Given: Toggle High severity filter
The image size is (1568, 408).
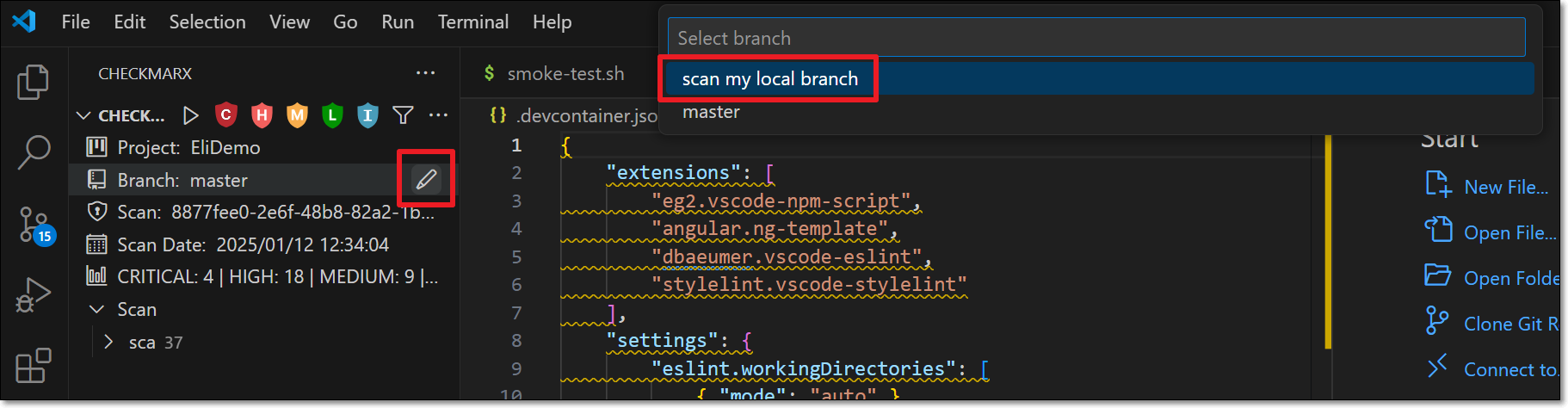Looking at the screenshot, I should (262, 114).
